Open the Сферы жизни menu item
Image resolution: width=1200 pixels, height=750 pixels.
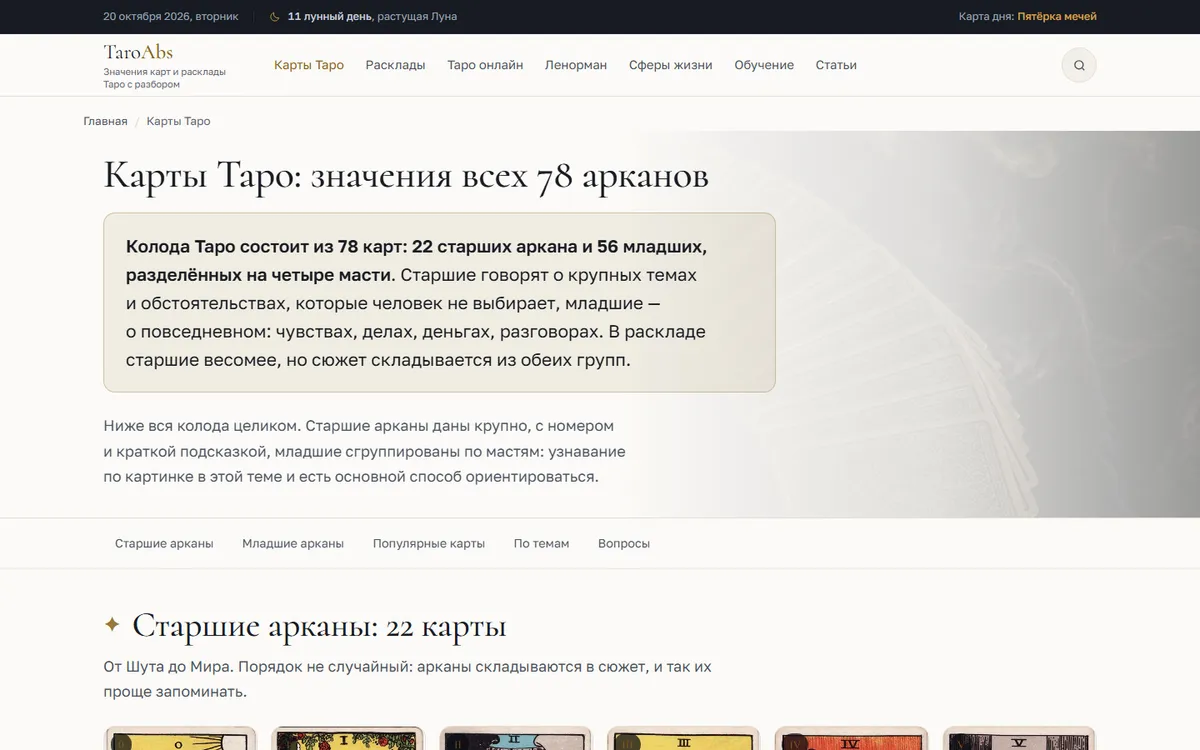[x=671, y=65]
